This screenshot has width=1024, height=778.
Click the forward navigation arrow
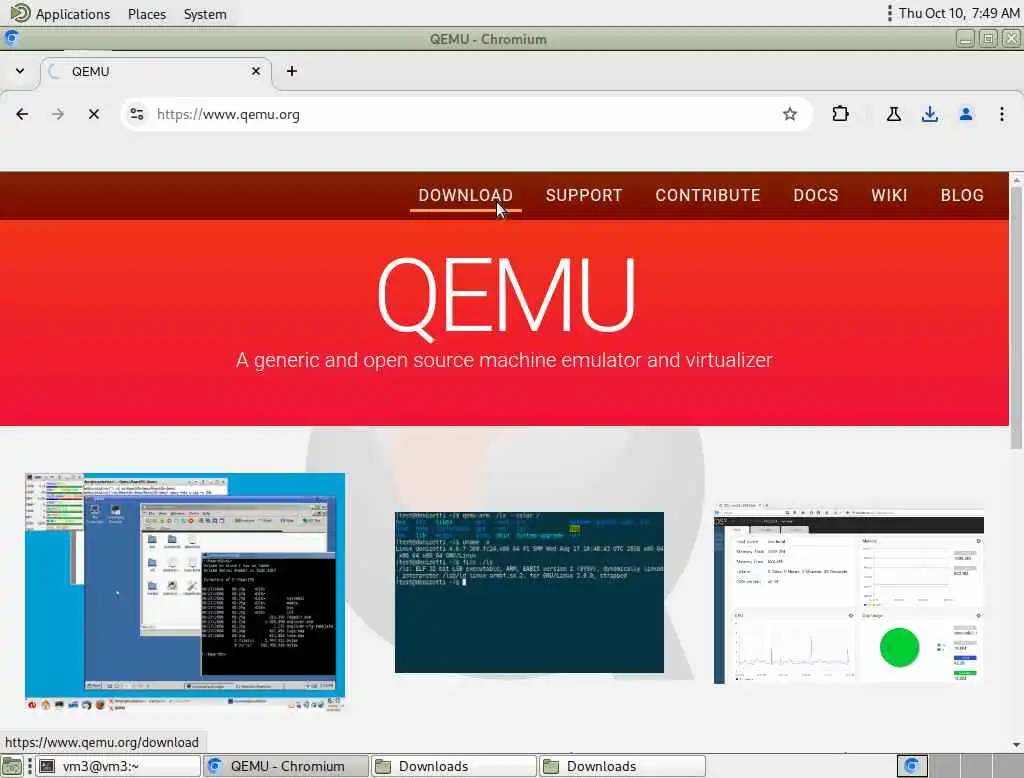(57, 114)
